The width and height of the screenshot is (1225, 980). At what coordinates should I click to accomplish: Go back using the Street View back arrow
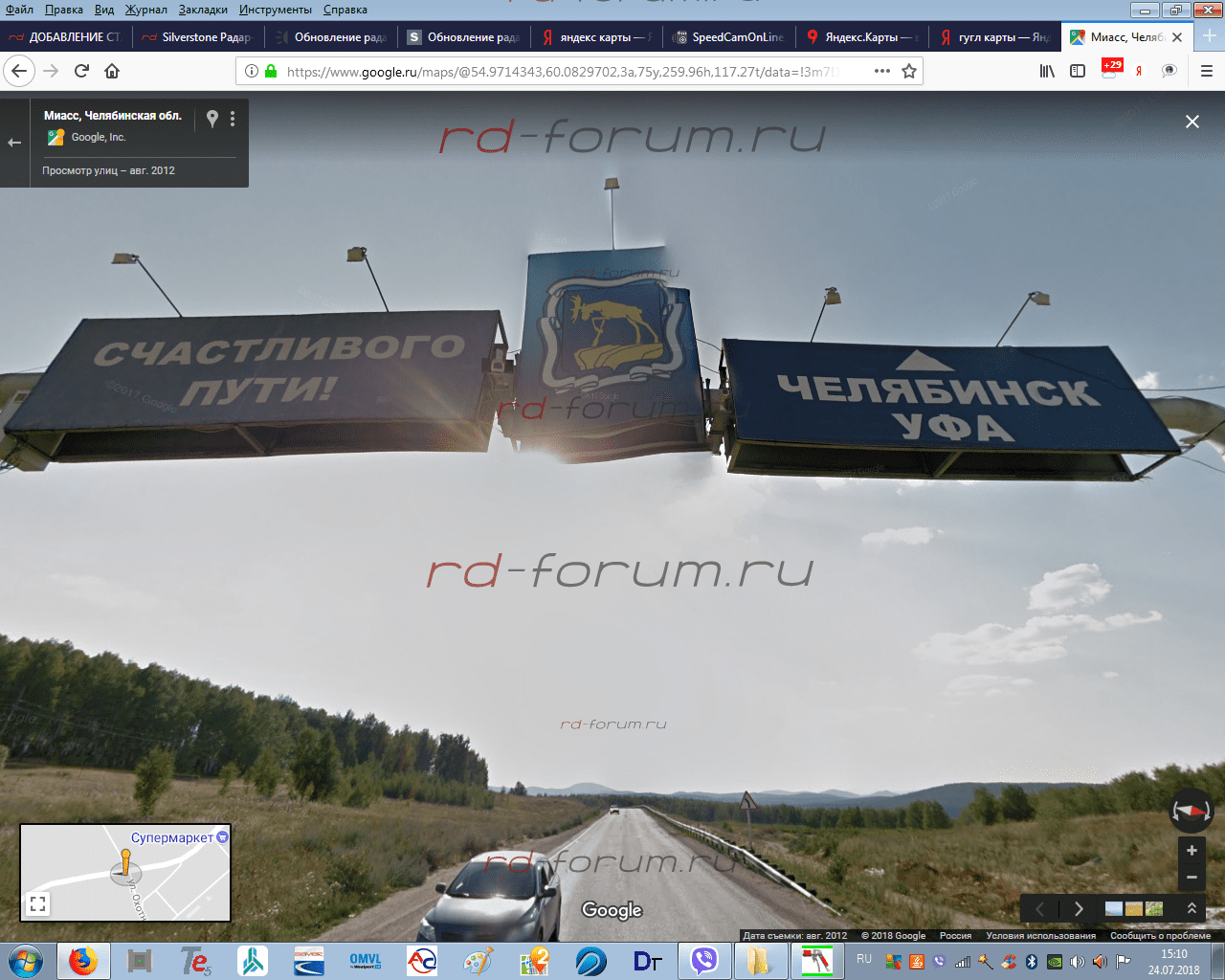(x=14, y=143)
